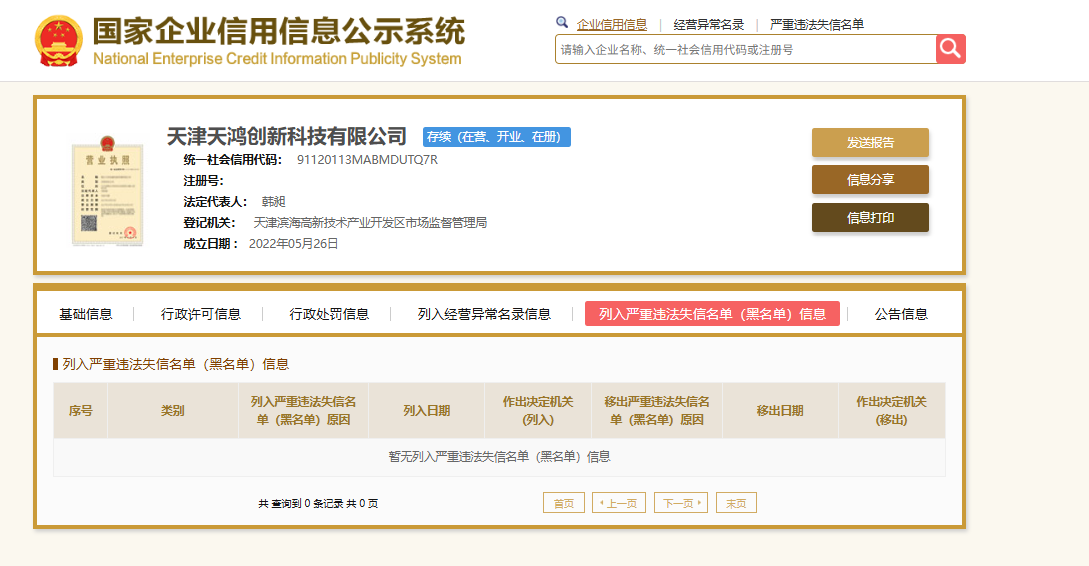Open the 行政许可信息 tab

[201, 315]
